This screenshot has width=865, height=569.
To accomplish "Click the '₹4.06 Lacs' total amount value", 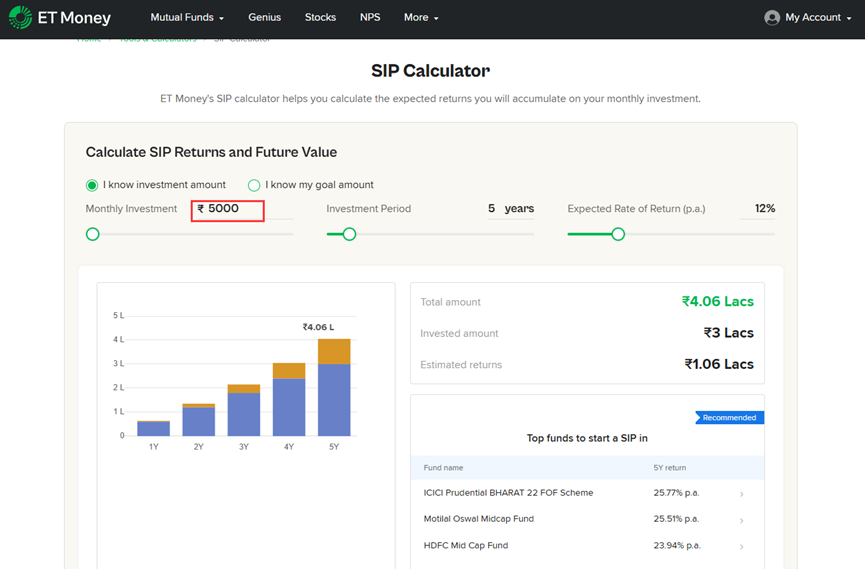I will point(717,302).
